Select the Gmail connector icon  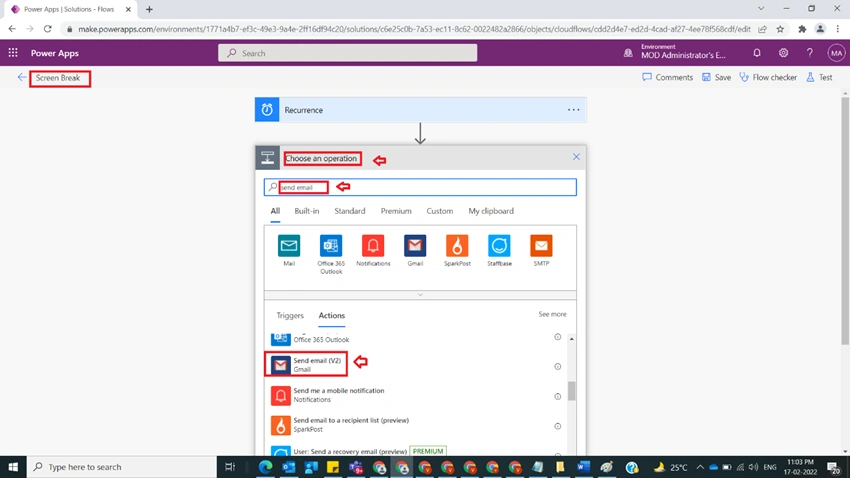coord(415,246)
